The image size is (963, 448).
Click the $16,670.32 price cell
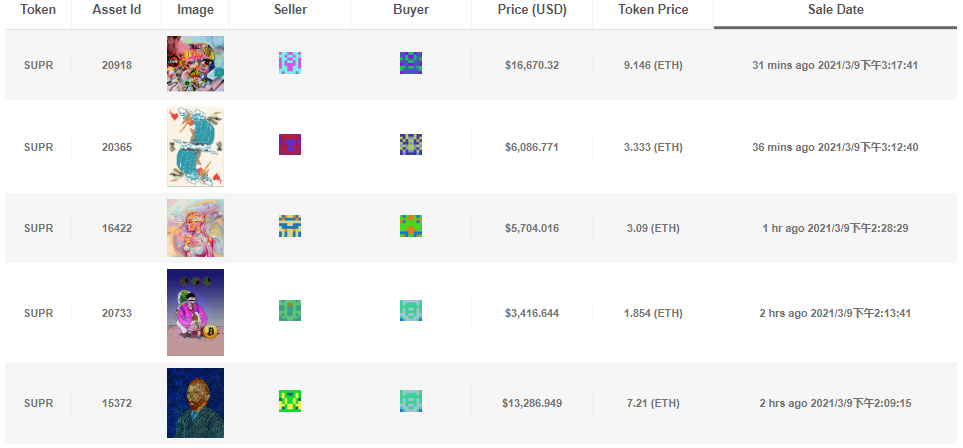point(531,65)
